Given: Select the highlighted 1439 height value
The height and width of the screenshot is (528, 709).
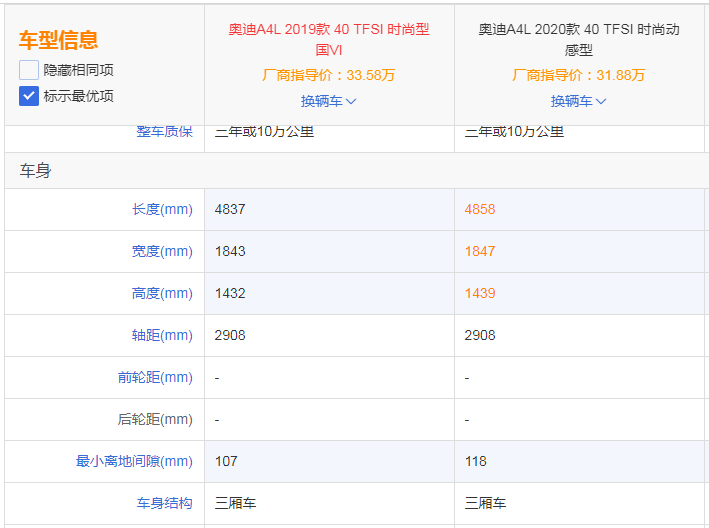Looking at the screenshot, I should [x=480, y=293].
